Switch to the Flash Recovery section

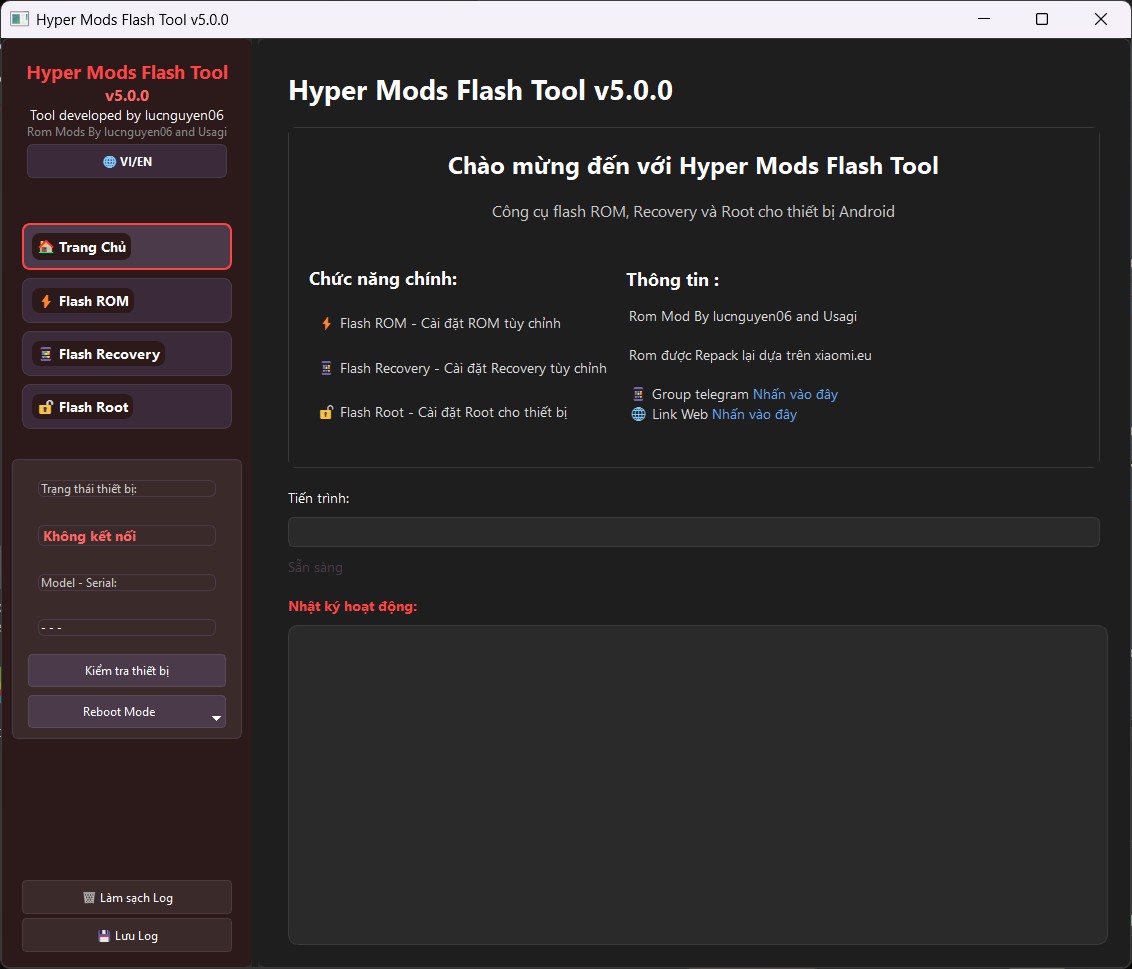[127, 353]
